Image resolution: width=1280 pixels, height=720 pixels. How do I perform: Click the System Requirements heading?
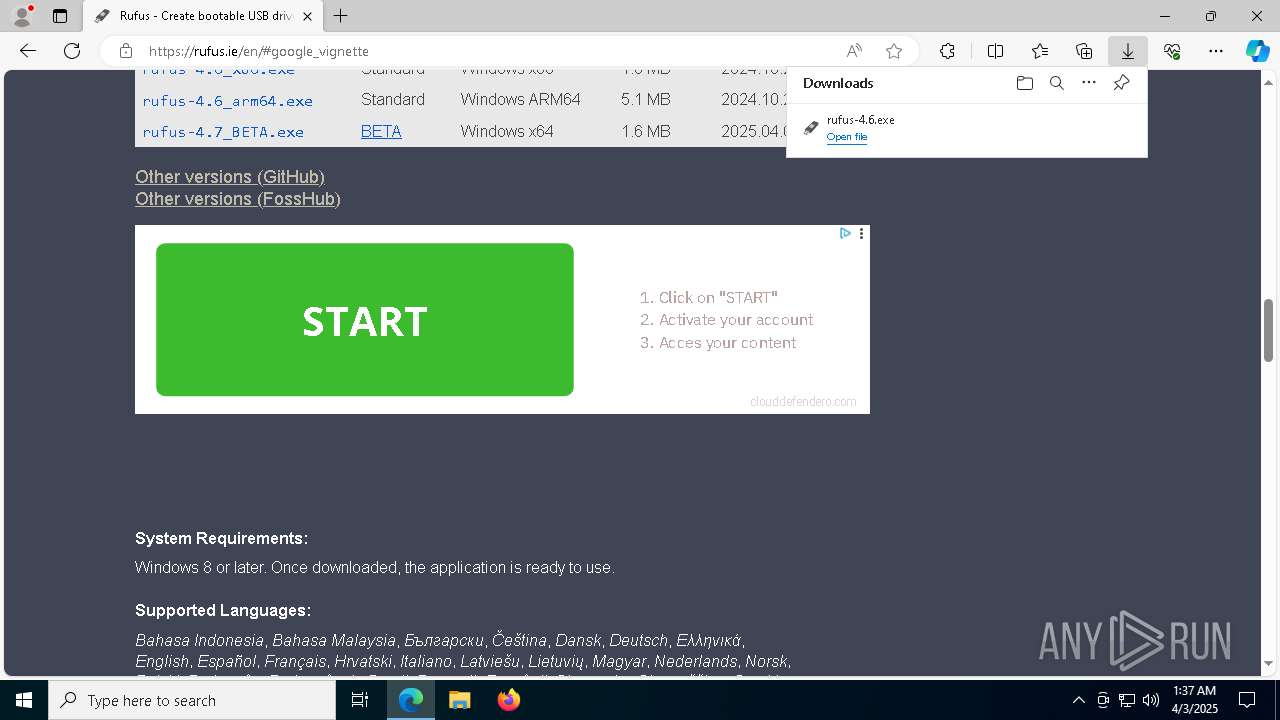click(222, 538)
